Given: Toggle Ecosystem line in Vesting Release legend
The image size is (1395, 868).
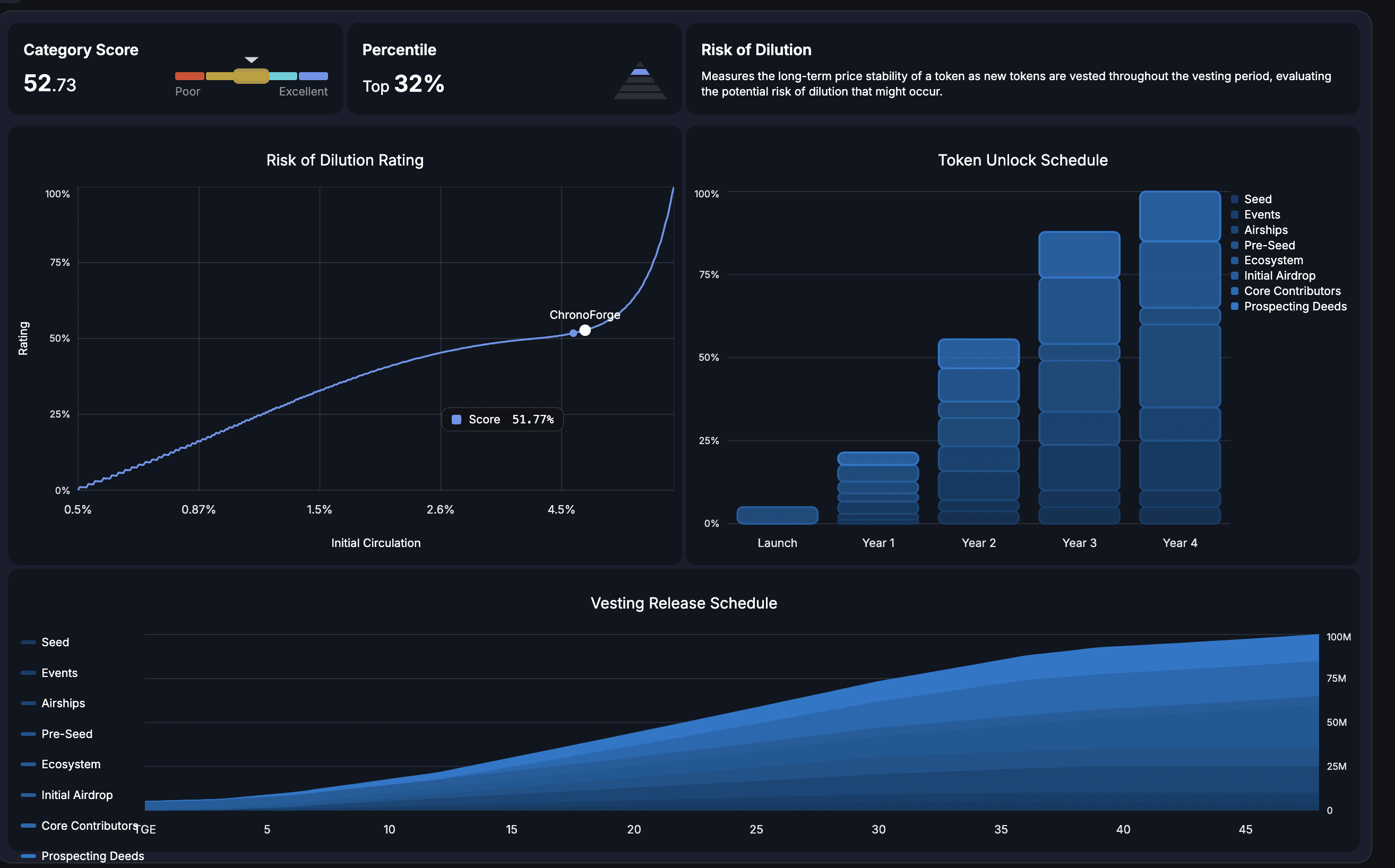Looking at the screenshot, I should (x=61, y=764).
